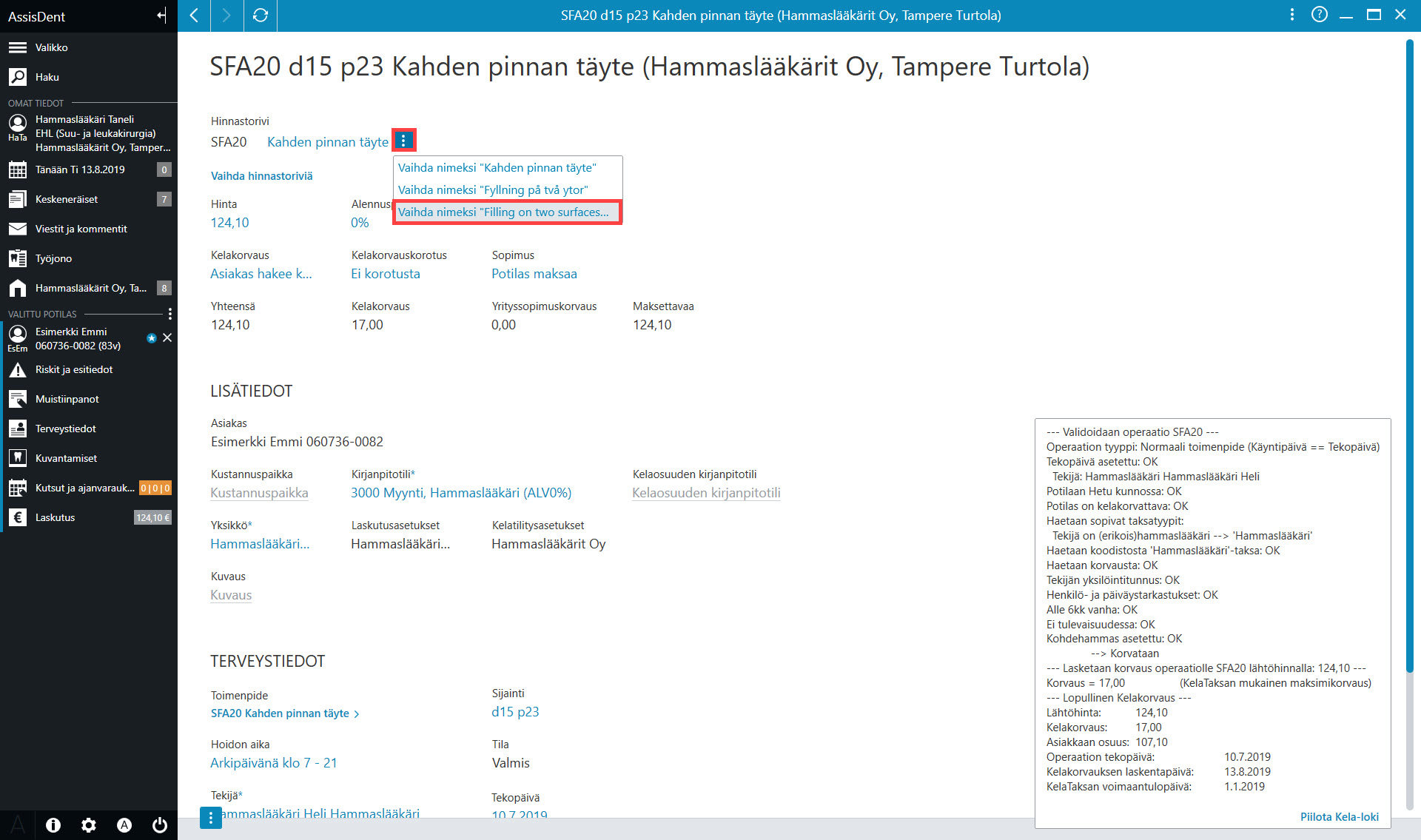This screenshot has width=1421, height=840.
Task: Open Kuvantamiset imaging
Action: click(89, 458)
